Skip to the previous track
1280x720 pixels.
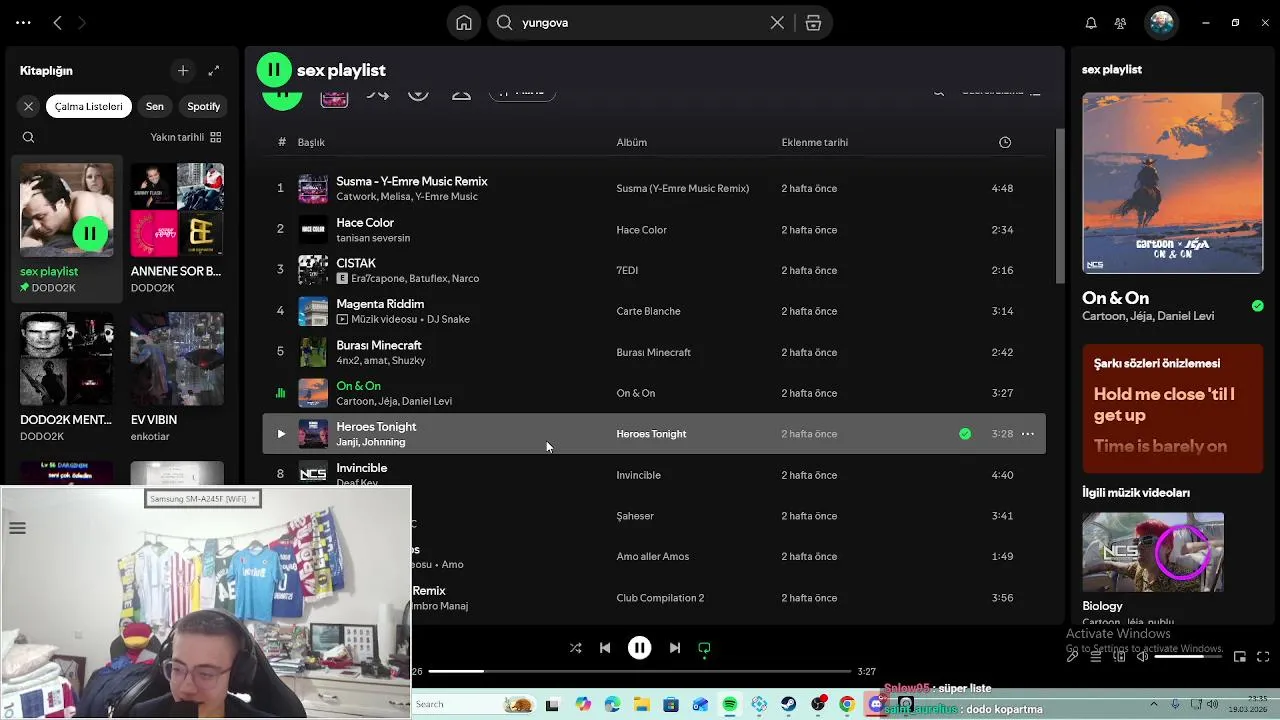tap(605, 648)
